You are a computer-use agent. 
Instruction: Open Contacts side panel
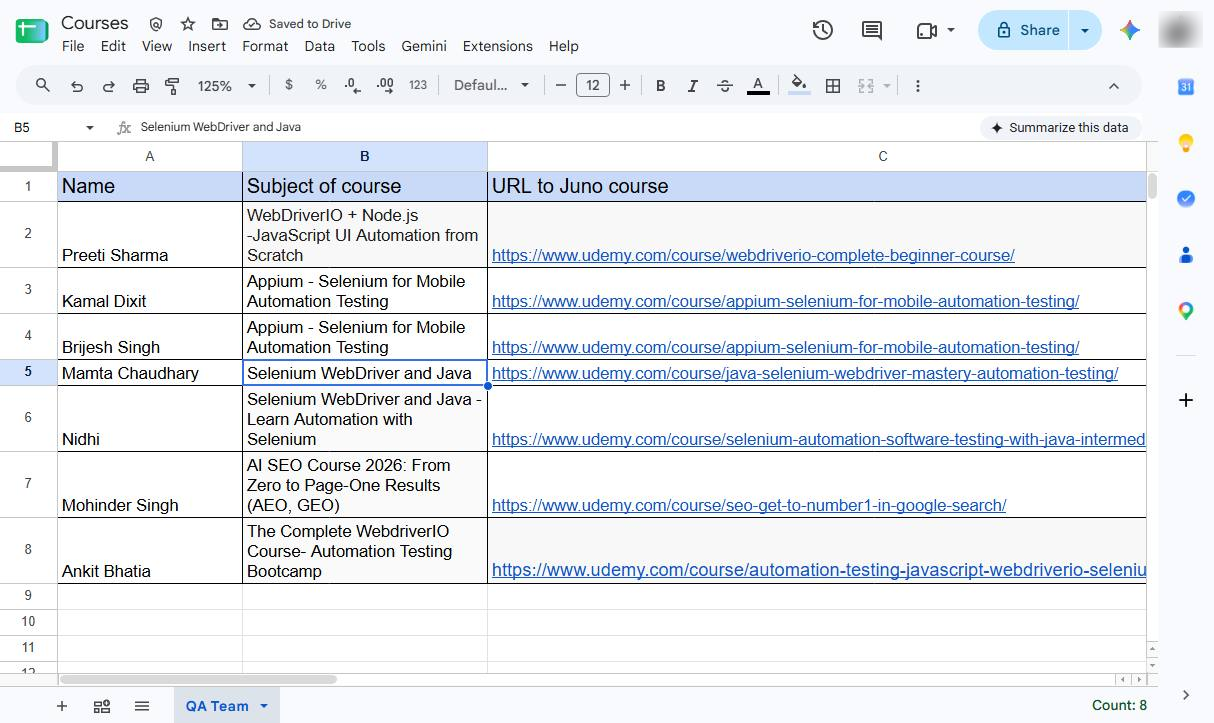pyautogui.click(x=1186, y=255)
